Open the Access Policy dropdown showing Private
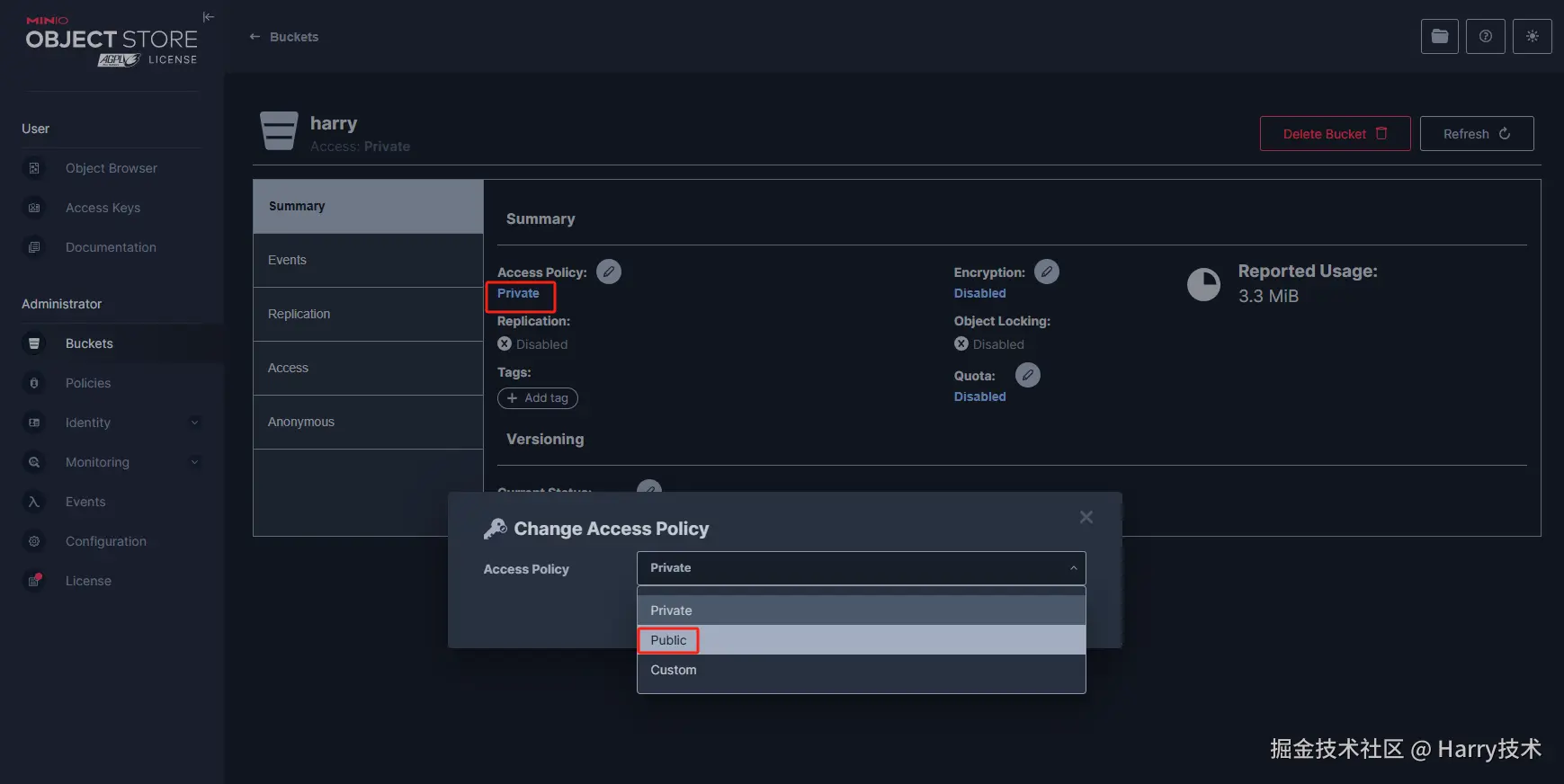Viewport: 1564px width, 784px height. [x=861, y=568]
